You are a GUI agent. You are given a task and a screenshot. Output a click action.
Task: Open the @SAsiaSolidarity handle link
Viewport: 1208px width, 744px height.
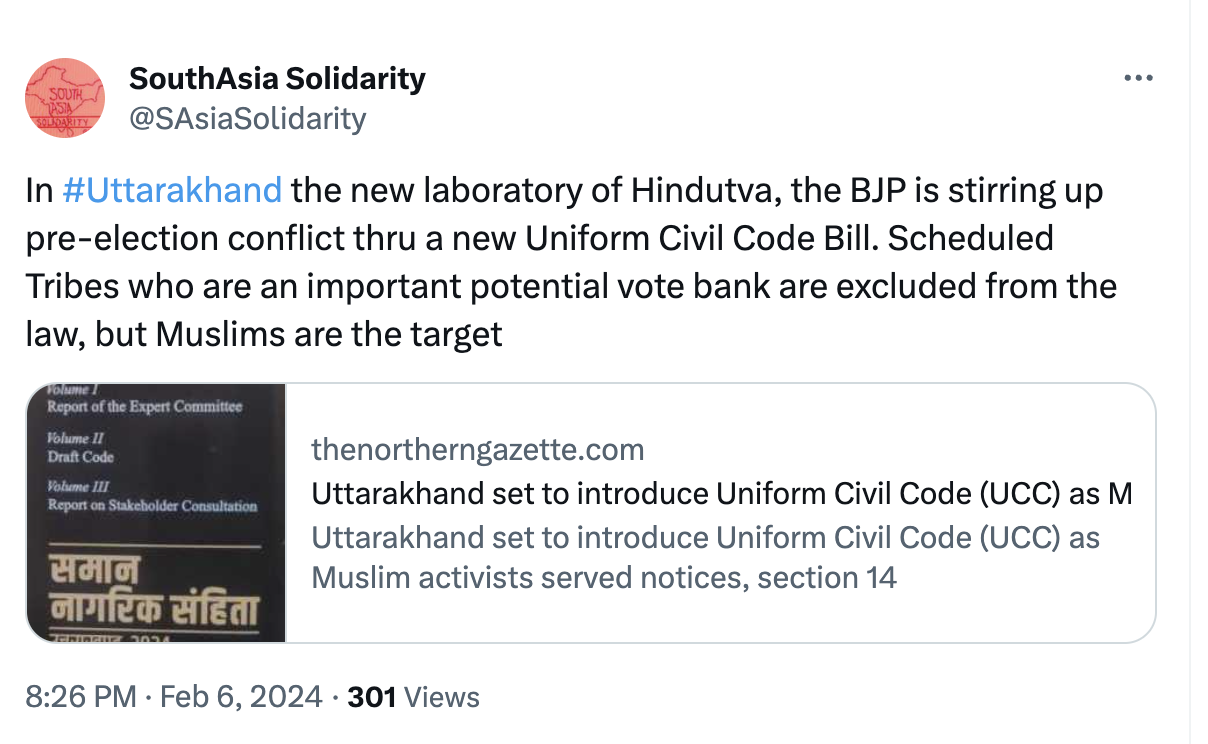pyautogui.click(x=247, y=119)
